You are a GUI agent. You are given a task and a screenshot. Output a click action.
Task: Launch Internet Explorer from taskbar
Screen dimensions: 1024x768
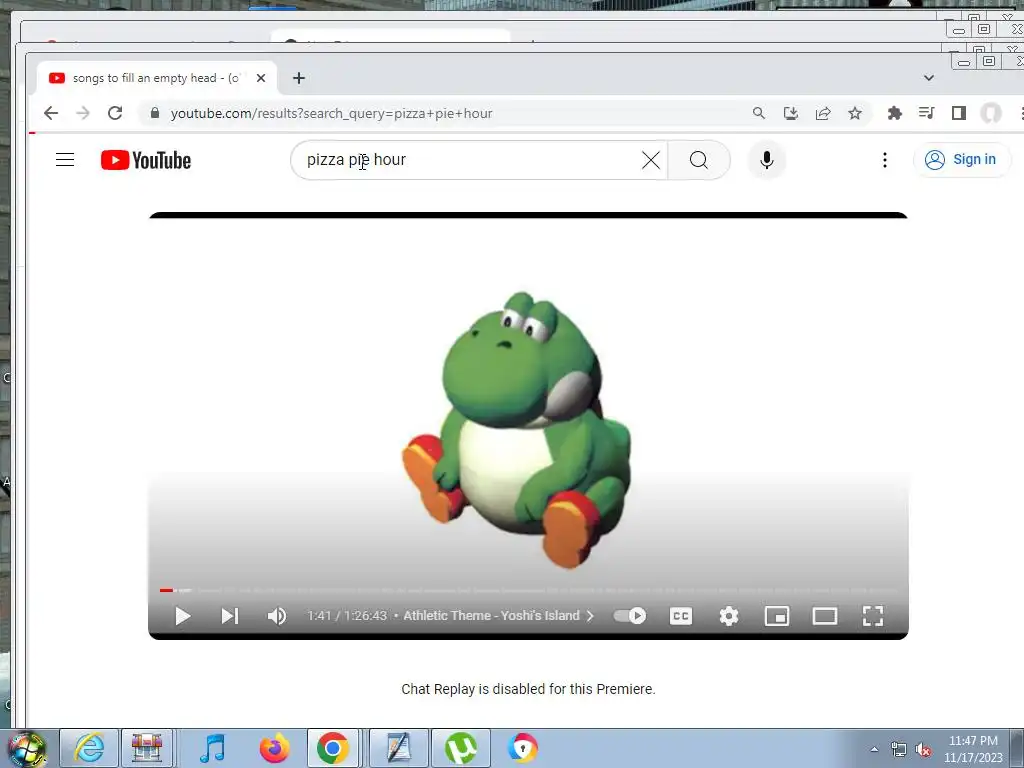tap(89, 748)
